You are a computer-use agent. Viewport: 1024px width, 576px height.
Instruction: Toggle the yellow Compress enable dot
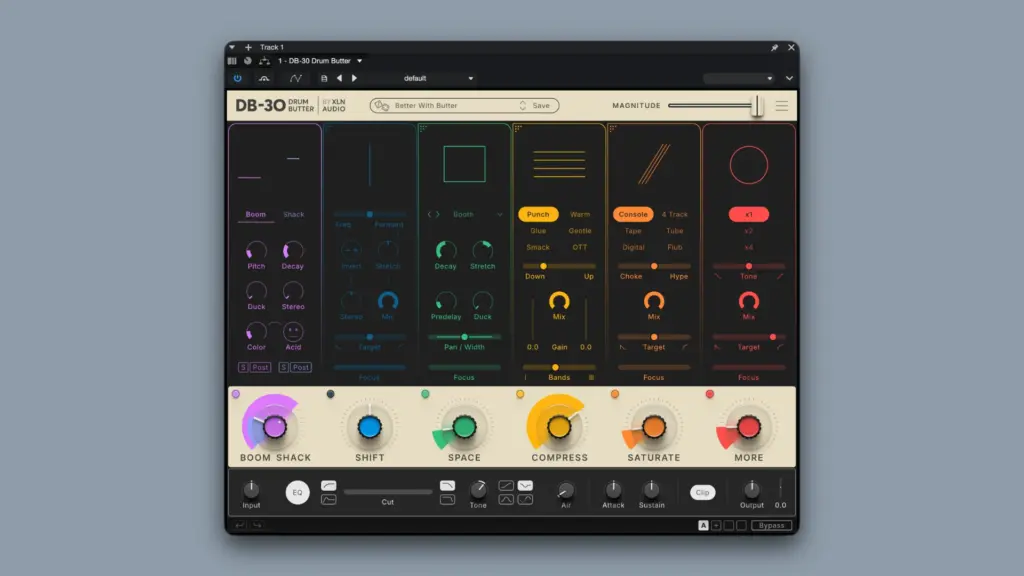pos(520,394)
